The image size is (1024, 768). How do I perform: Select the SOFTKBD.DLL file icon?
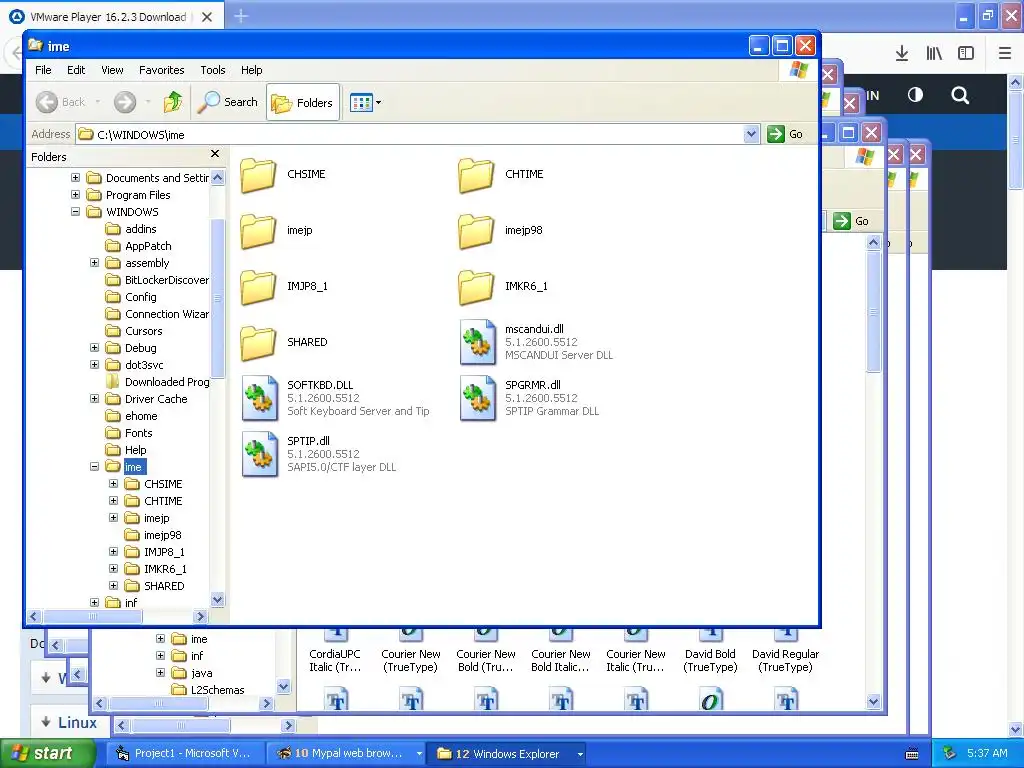pyautogui.click(x=260, y=398)
